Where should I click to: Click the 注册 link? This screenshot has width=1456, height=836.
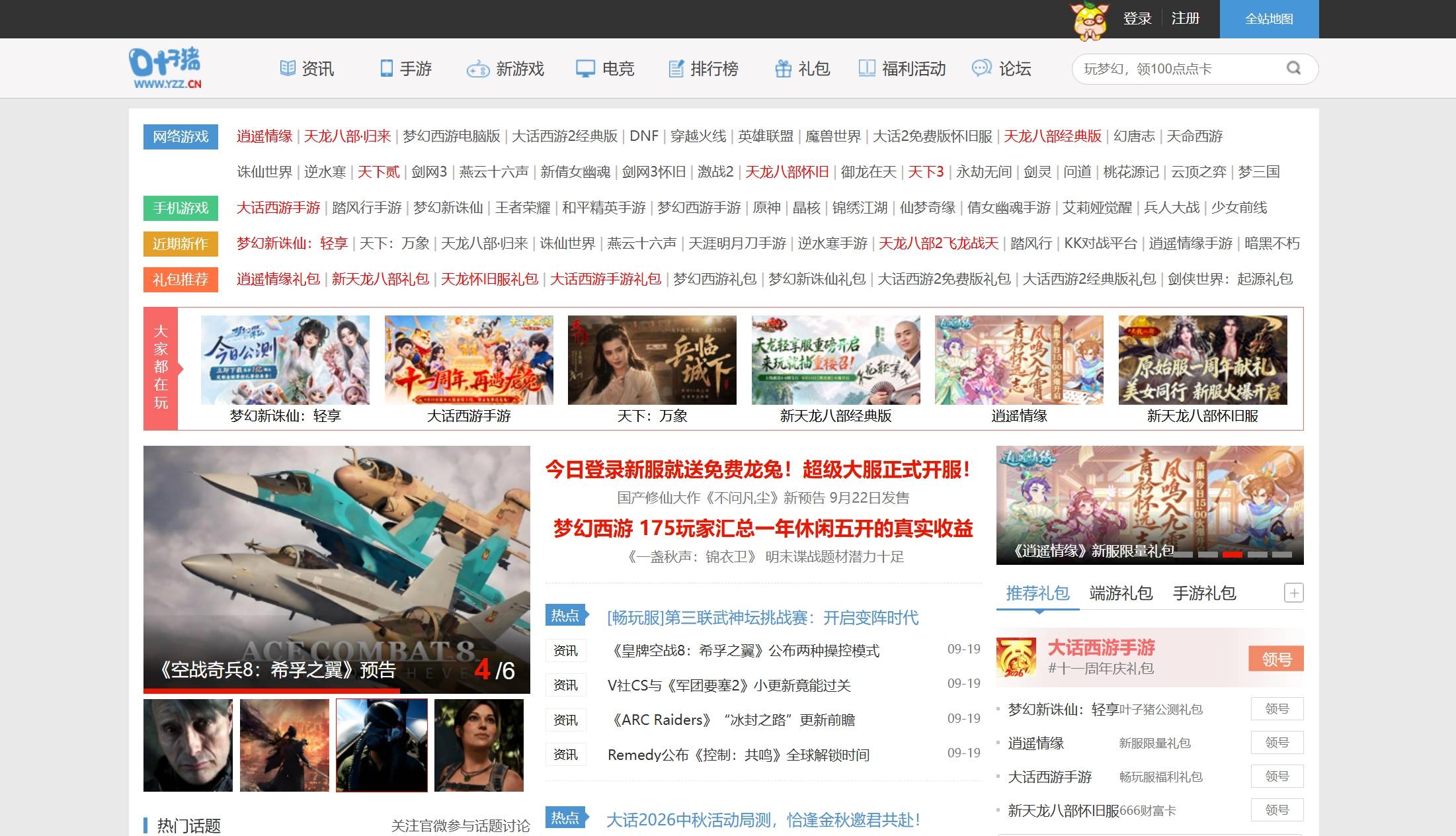pyautogui.click(x=1186, y=19)
